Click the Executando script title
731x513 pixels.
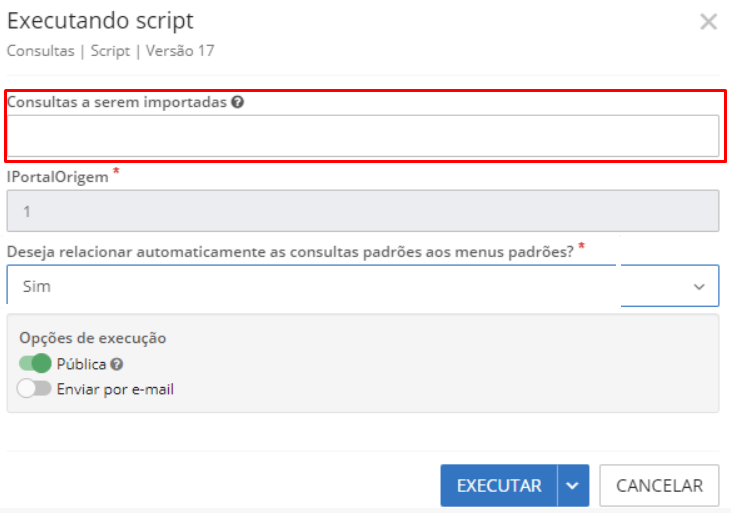(x=100, y=21)
